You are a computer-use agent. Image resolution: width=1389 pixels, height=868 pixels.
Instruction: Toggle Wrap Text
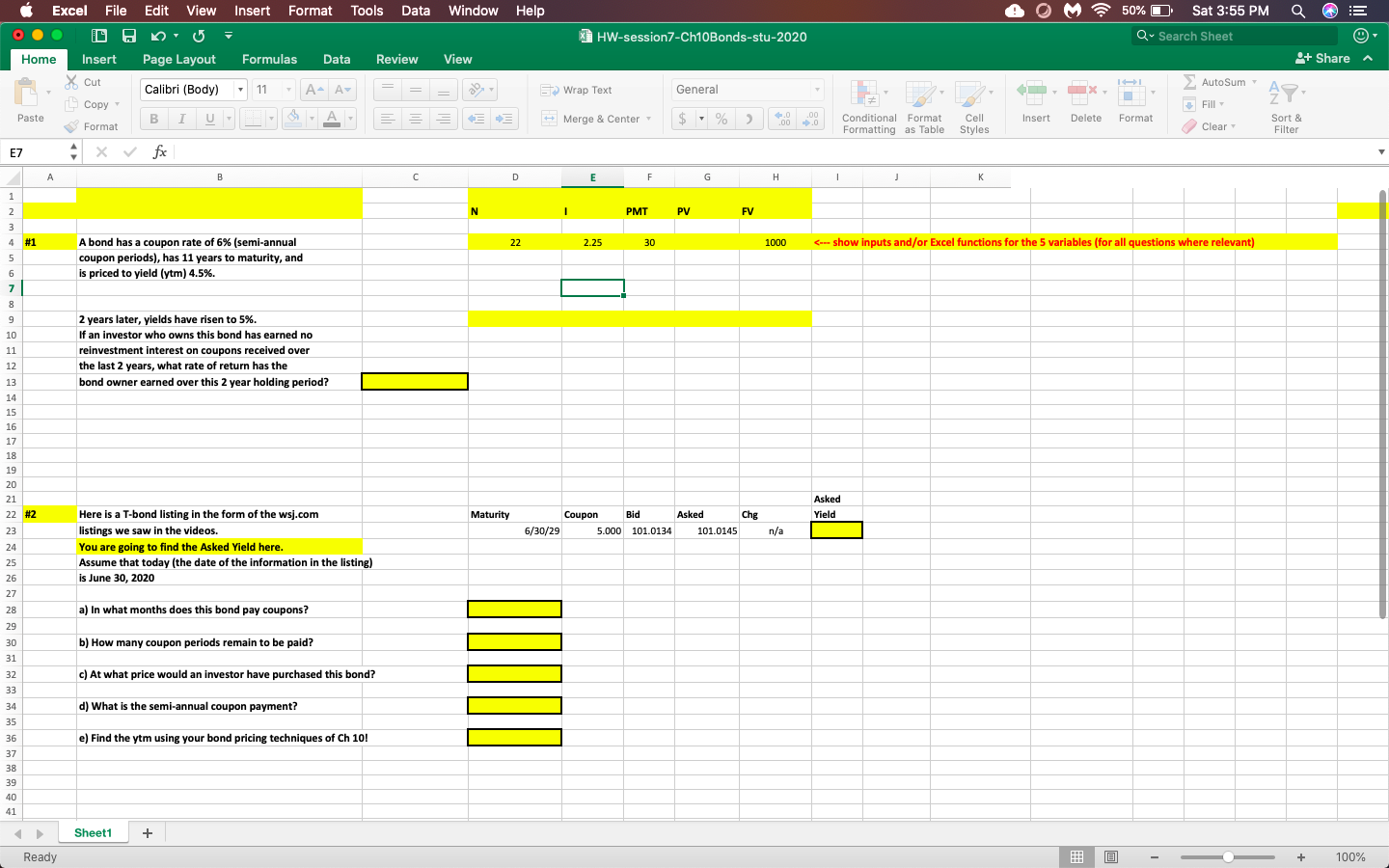pos(579,90)
